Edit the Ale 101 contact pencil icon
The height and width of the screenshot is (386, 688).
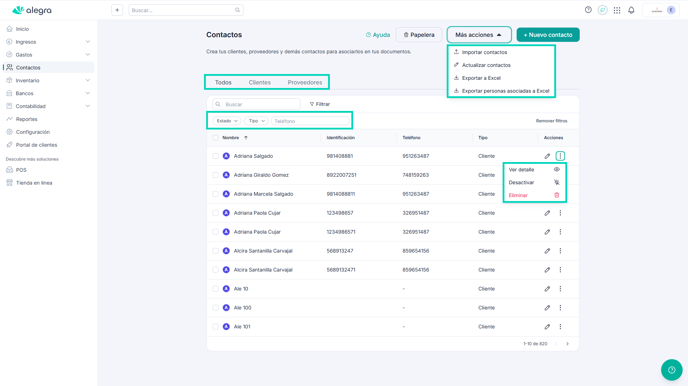[x=547, y=327]
